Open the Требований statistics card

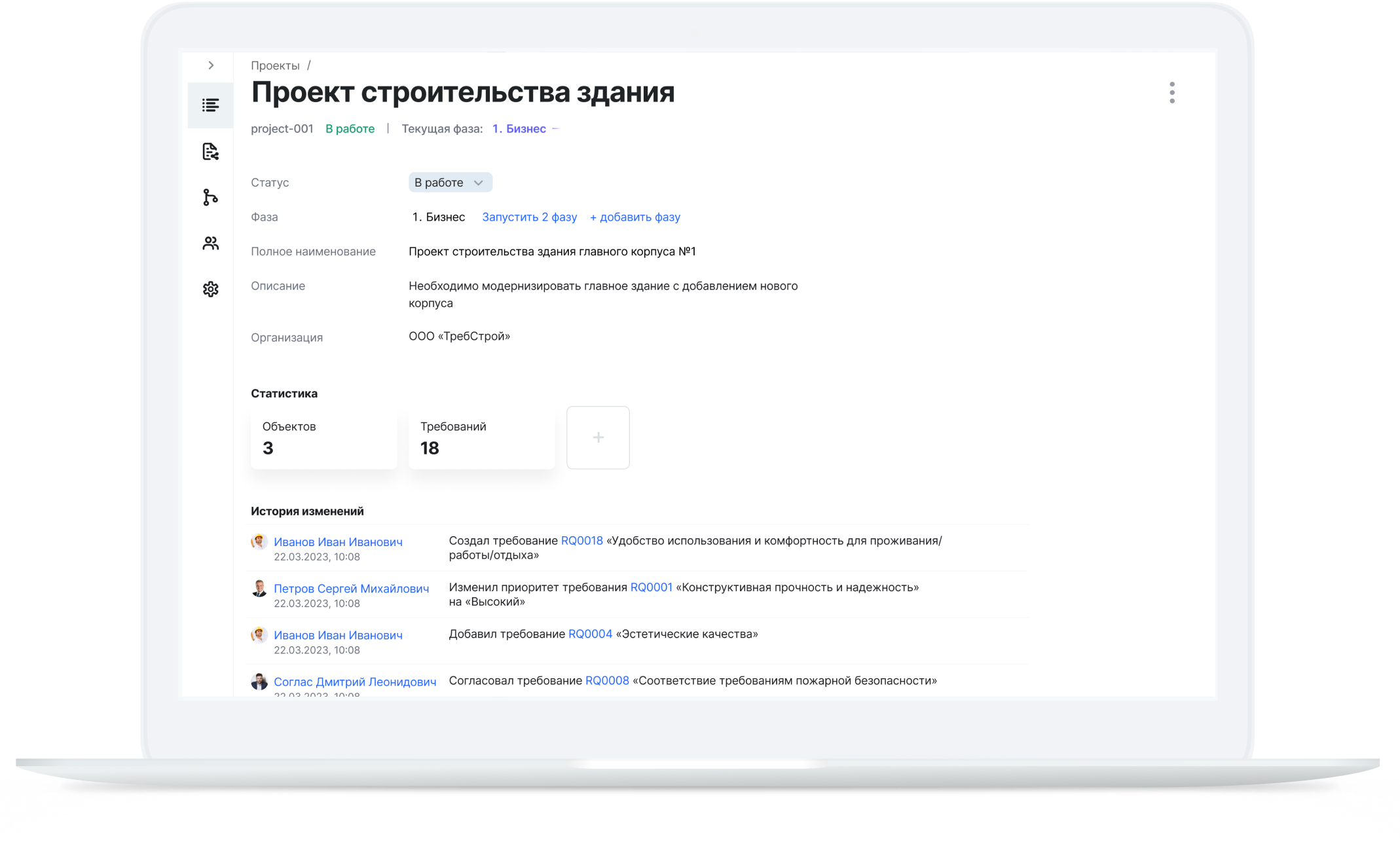coord(482,438)
